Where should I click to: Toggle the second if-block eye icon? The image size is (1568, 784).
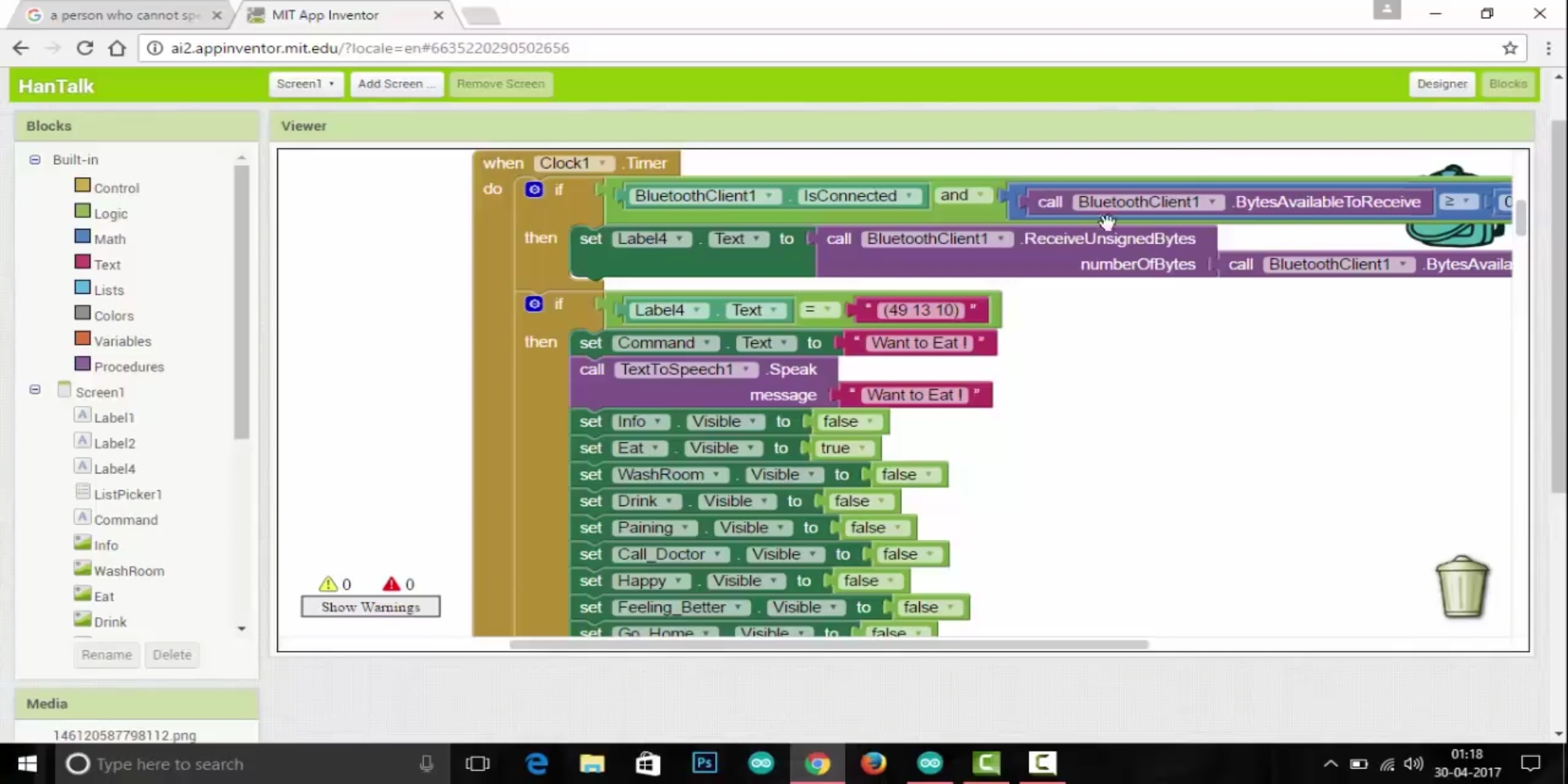[x=534, y=303]
